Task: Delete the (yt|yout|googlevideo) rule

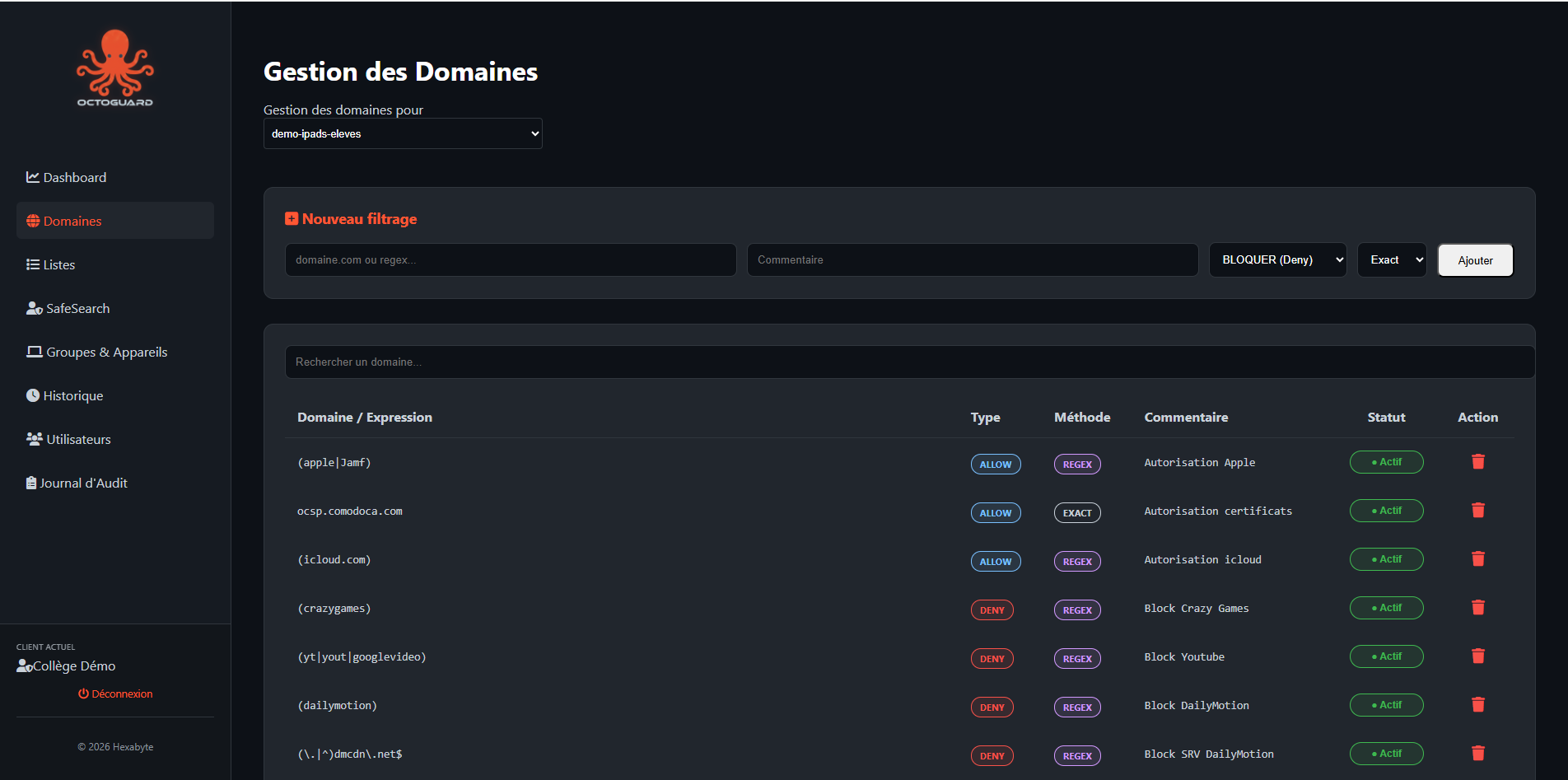Action: point(1478,656)
